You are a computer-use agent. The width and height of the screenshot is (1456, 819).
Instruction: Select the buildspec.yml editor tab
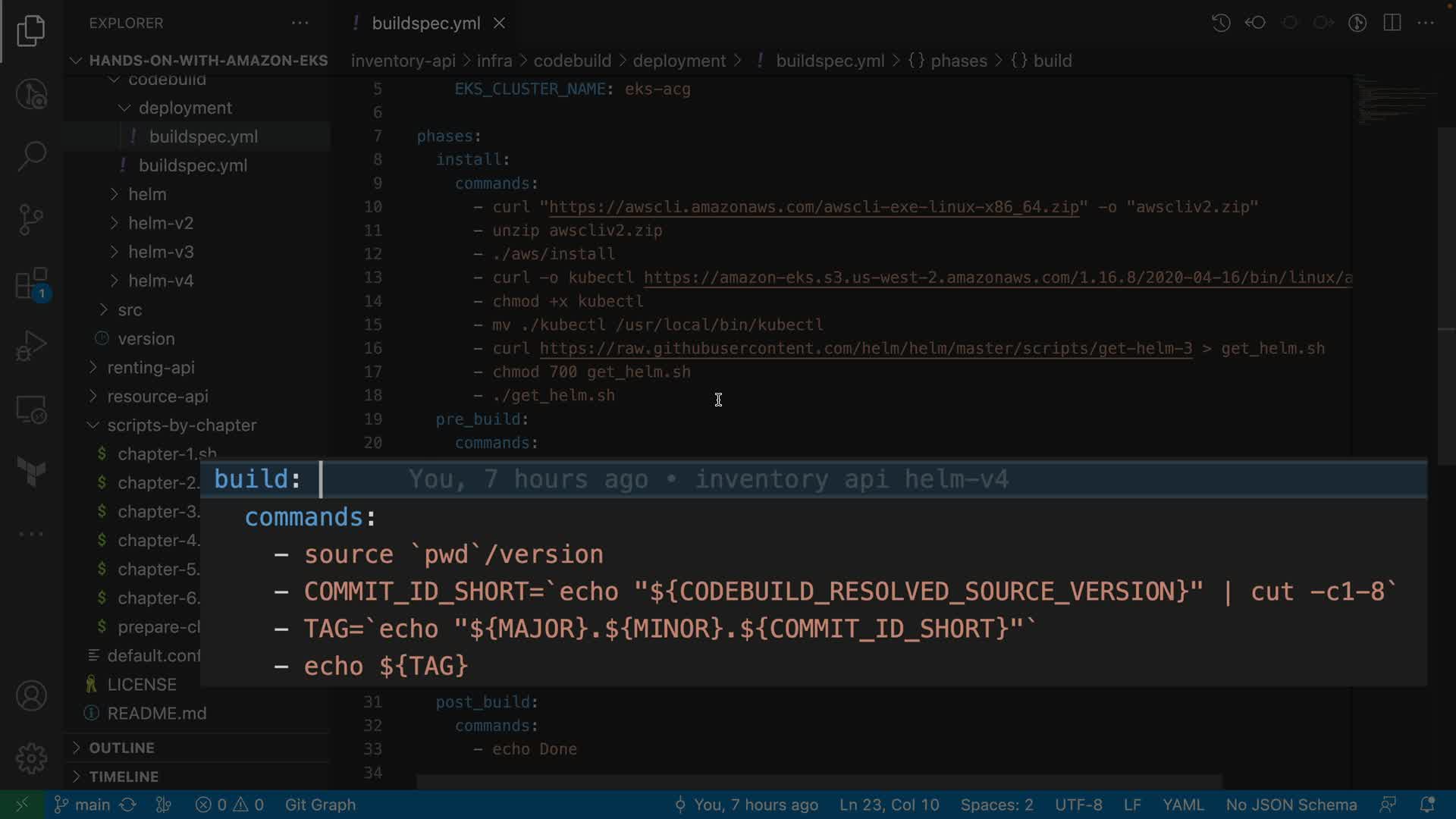[425, 24]
